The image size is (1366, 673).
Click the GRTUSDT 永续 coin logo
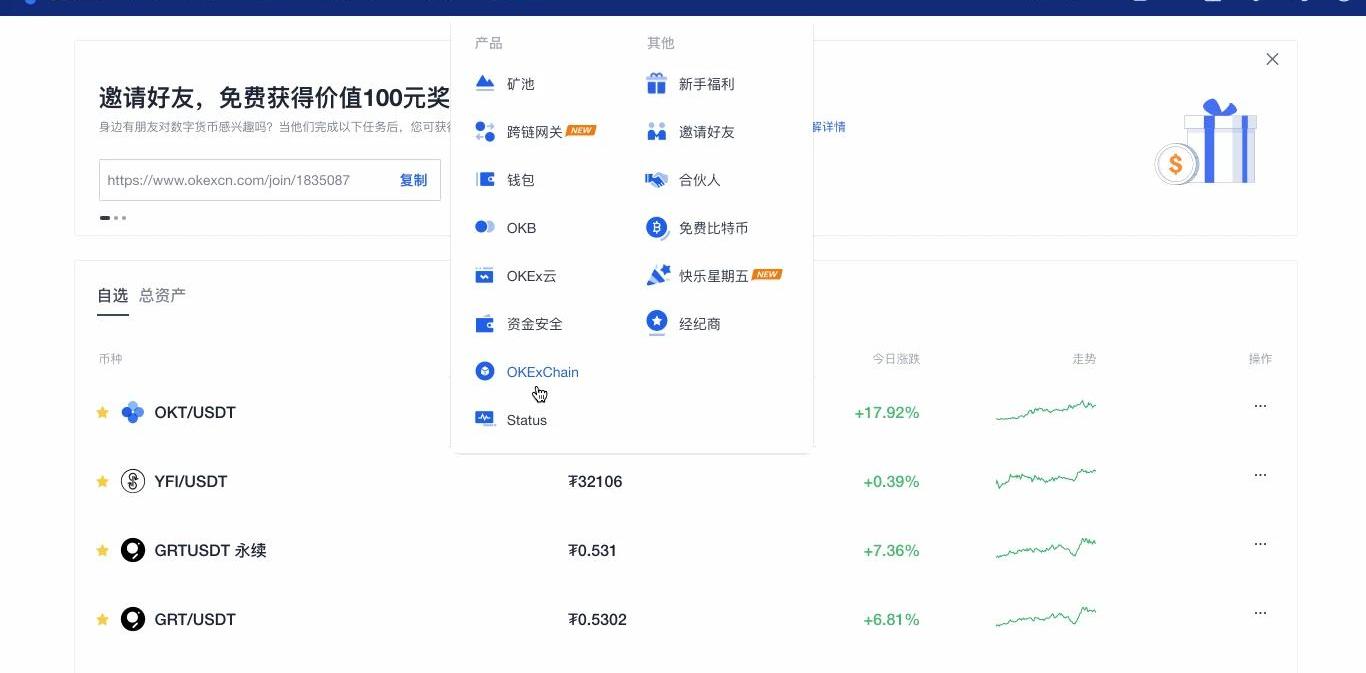pos(133,550)
